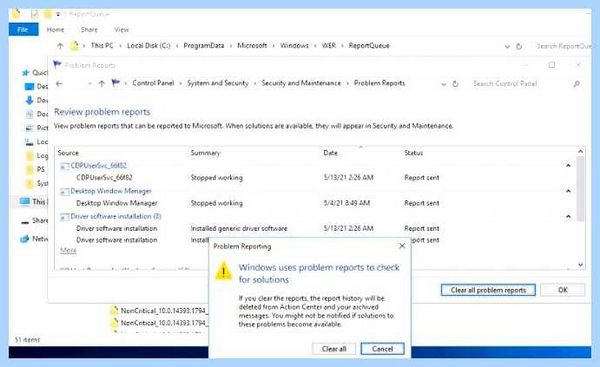The height and width of the screenshot is (367, 600).
Task: Sort by Status column header
Action: pyautogui.click(x=414, y=153)
